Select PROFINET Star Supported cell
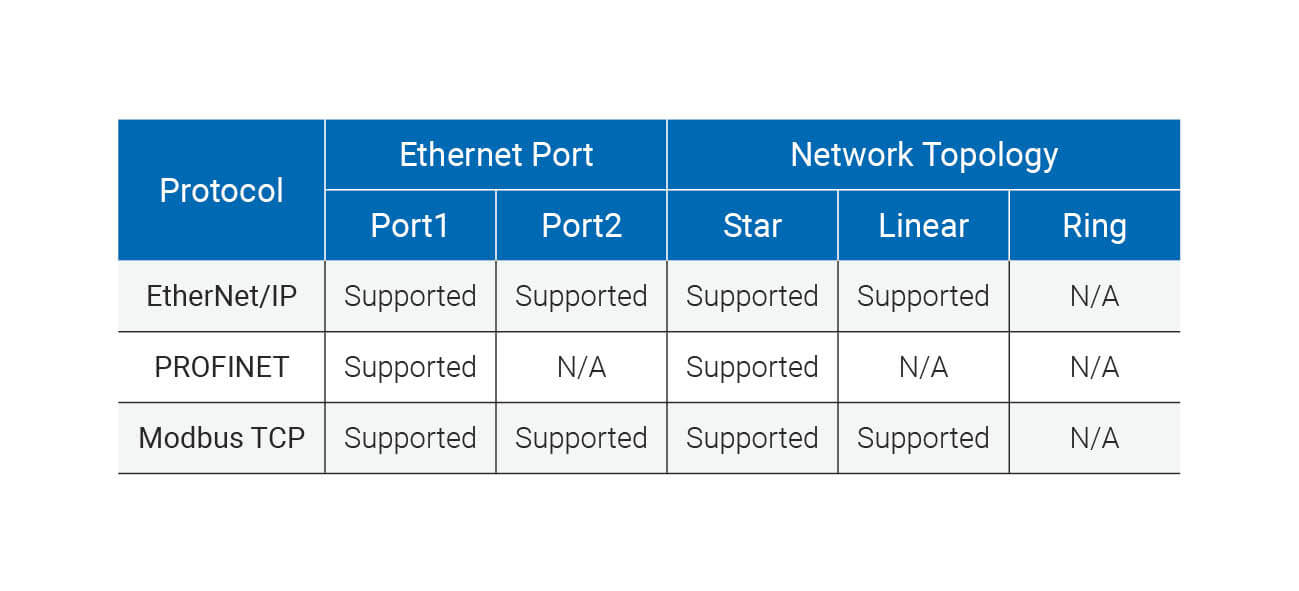Screen dimensions: 1299x591 (752, 367)
